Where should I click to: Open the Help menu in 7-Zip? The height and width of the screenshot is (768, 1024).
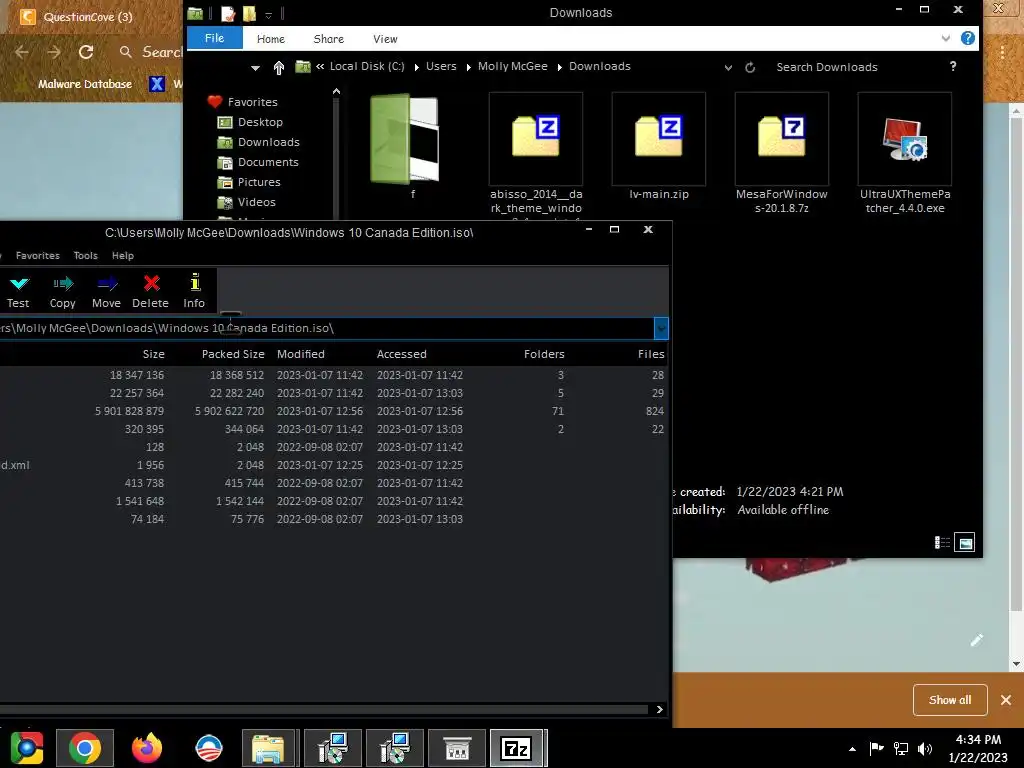(123, 255)
